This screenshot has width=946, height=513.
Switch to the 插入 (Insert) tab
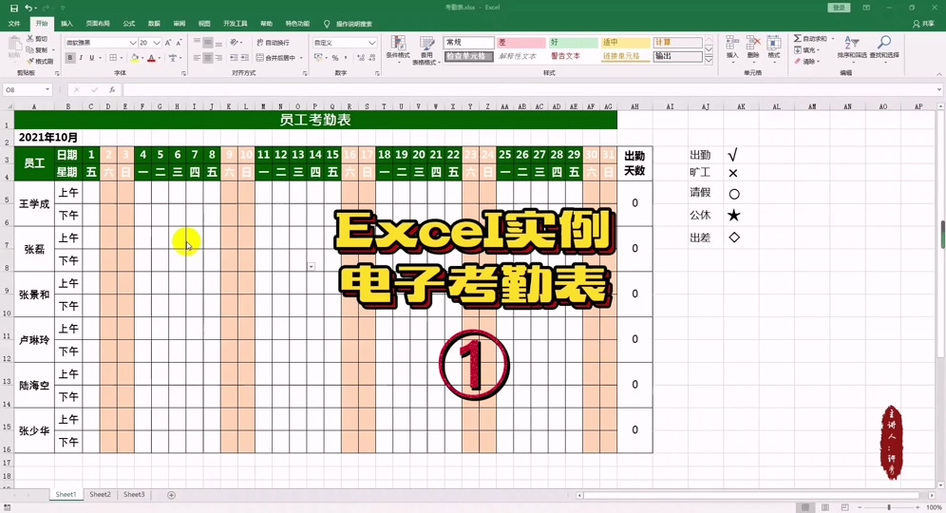[x=66, y=24]
